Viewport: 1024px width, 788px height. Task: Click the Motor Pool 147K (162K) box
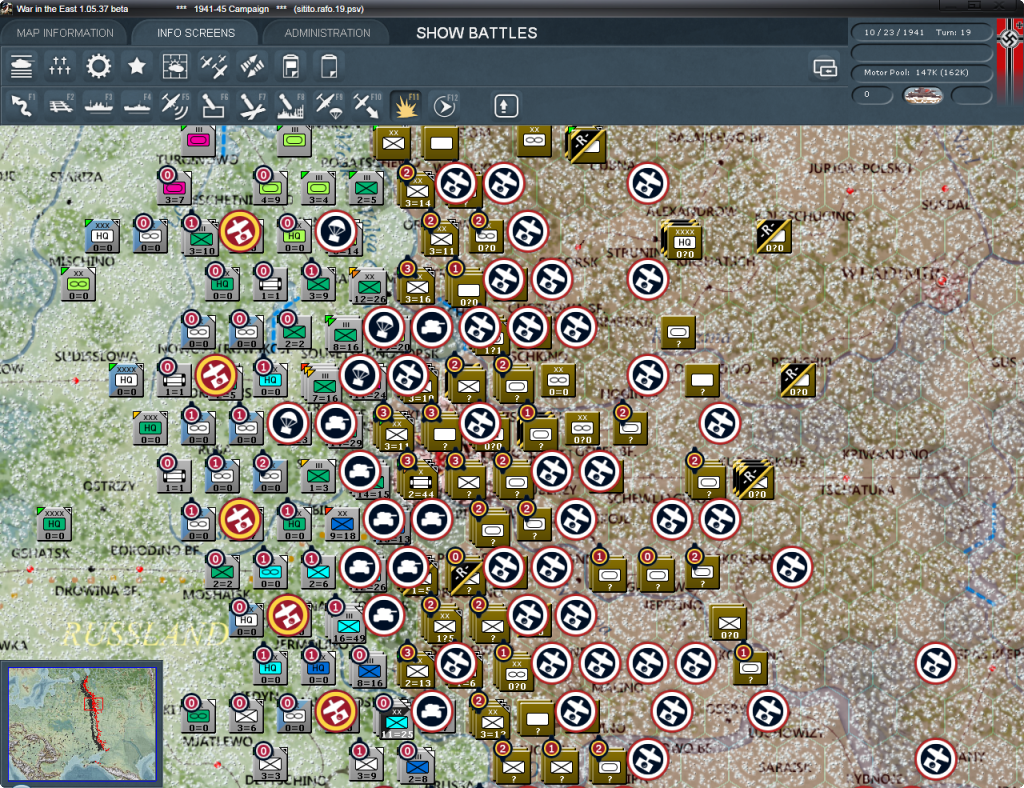(x=921, y=72)
